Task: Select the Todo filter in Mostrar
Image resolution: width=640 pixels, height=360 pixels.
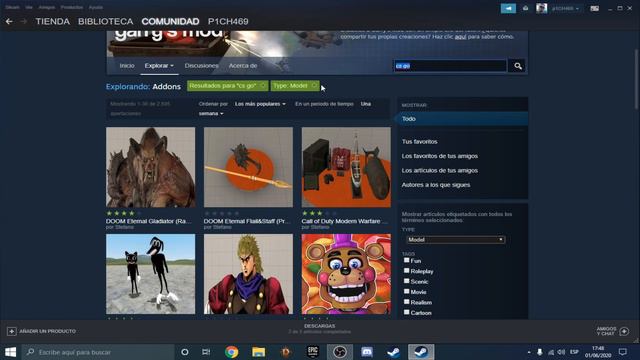Action: coord(462,119)
